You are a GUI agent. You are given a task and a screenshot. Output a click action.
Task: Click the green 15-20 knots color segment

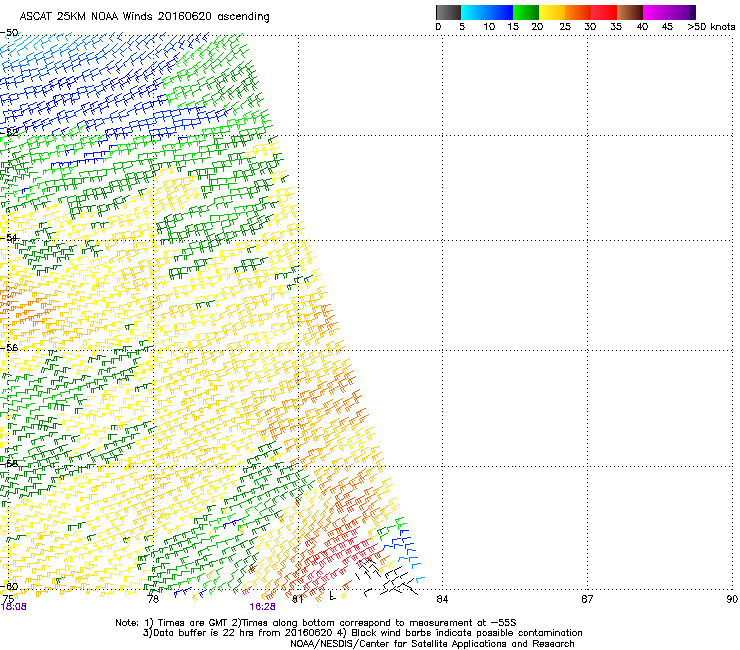[x=526, y=12]
